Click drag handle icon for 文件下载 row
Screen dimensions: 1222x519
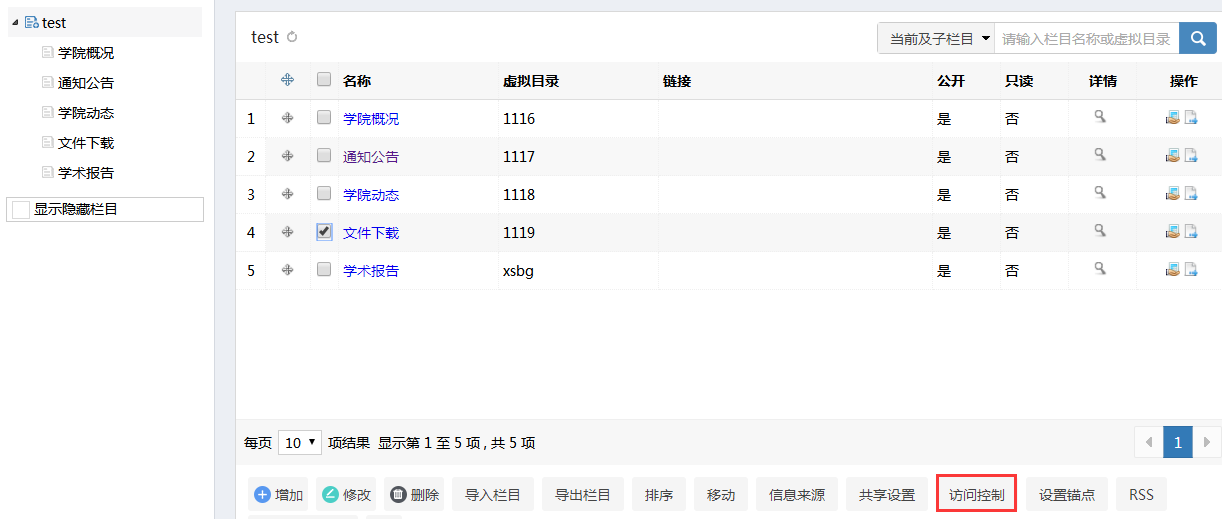coord(288,232)
